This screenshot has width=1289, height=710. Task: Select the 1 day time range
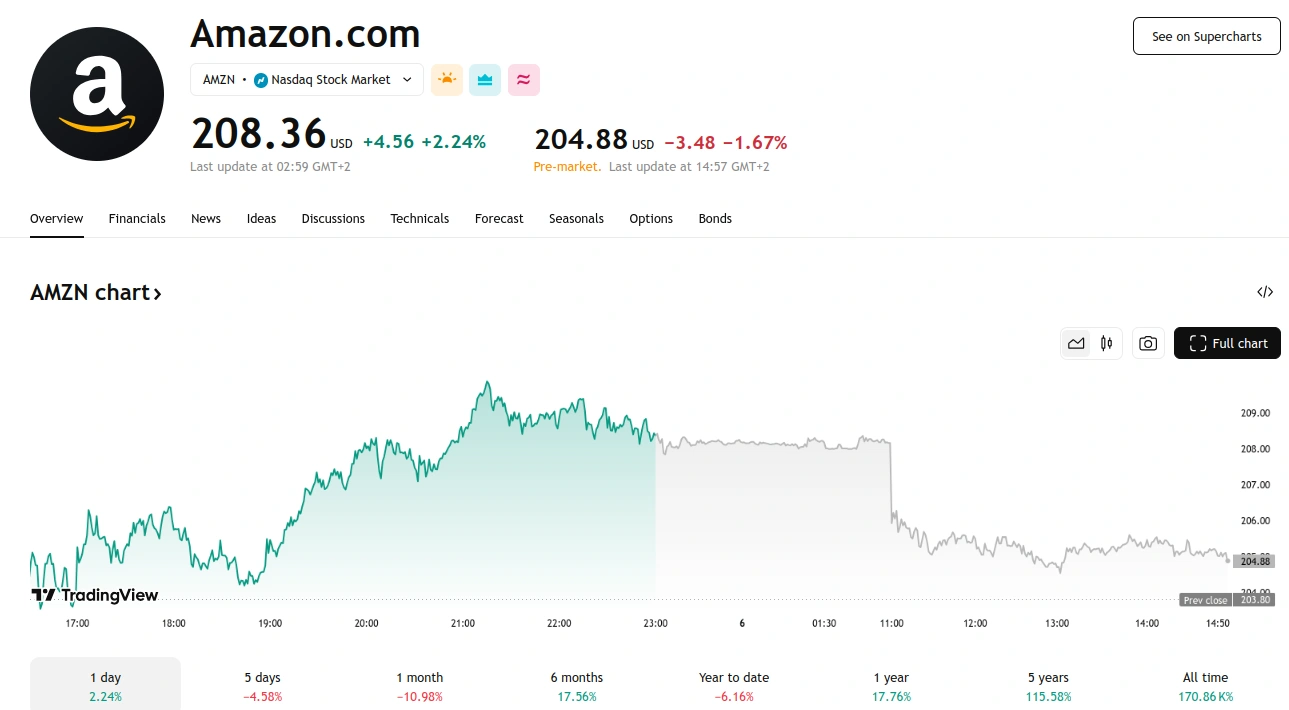[106, 685]
